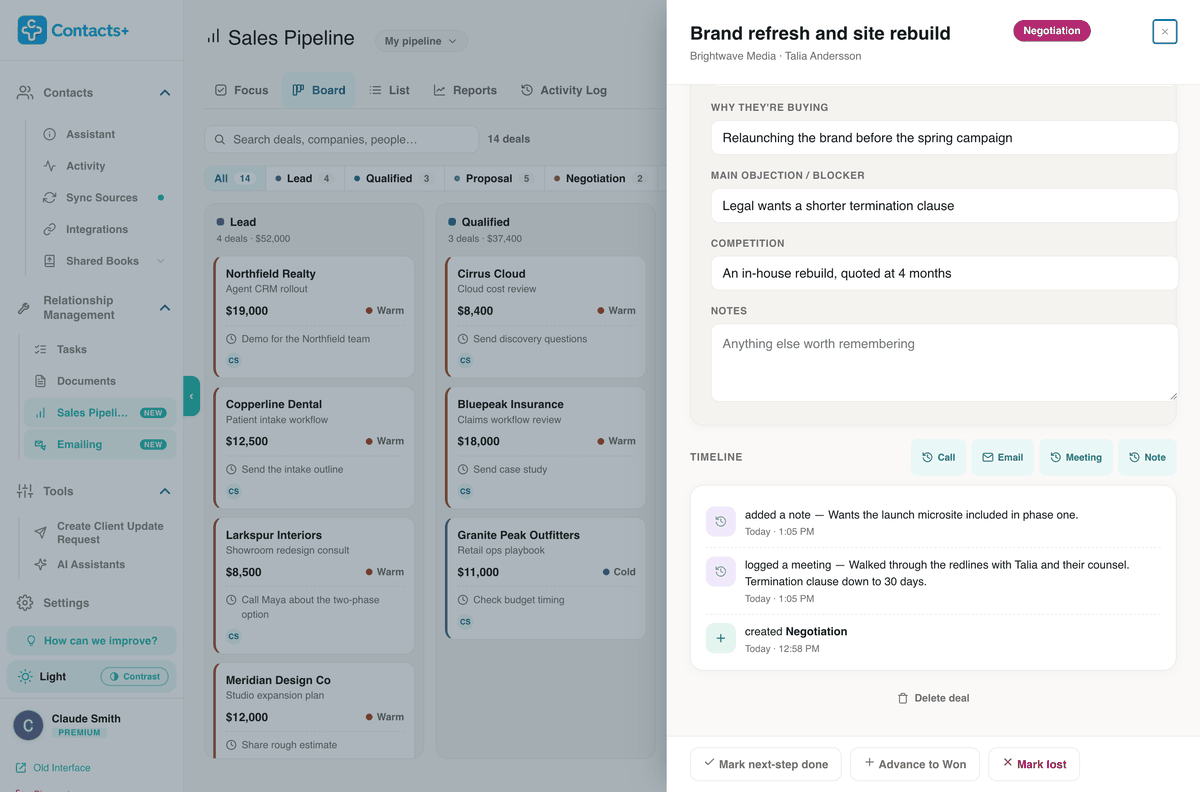
Task: Click Advance to Won
Action: coord(915,764)
